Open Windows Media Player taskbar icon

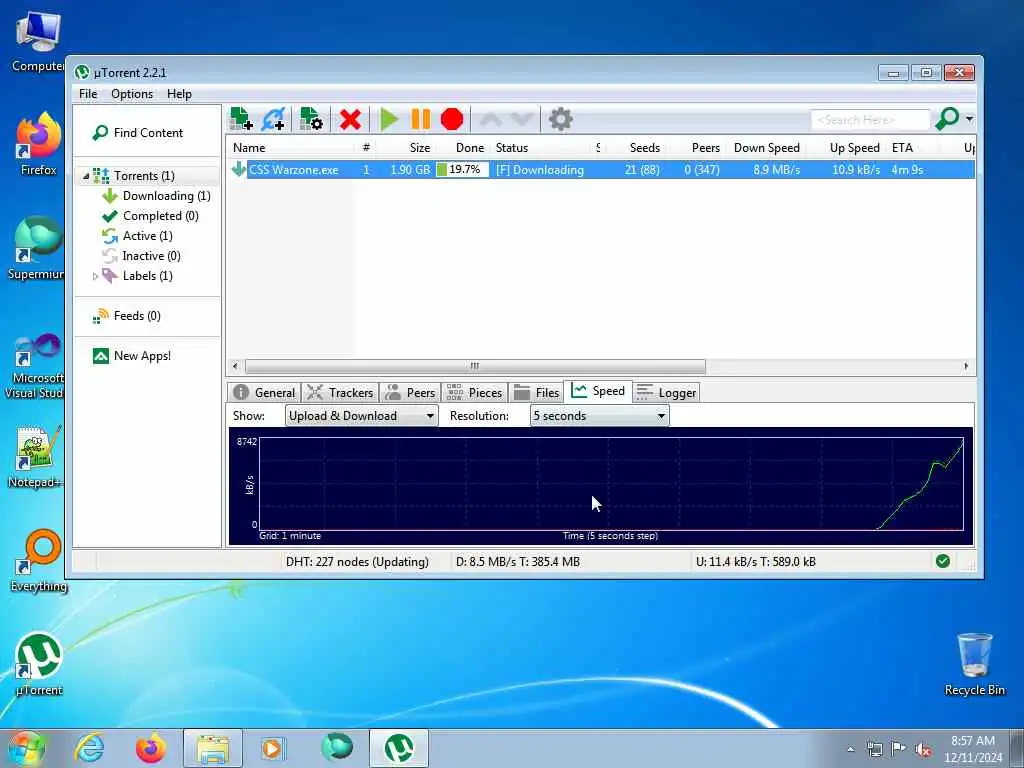pos(274,748)
